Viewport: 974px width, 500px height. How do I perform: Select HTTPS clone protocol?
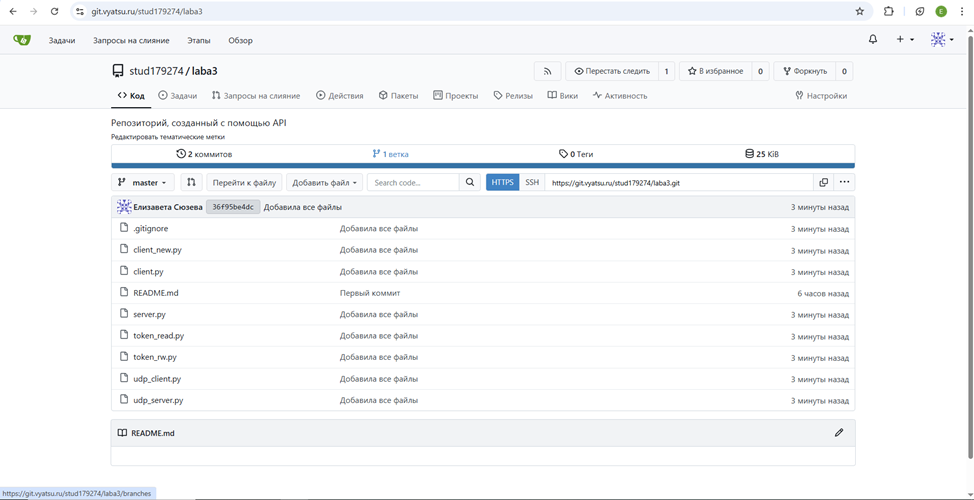[502, 182]
